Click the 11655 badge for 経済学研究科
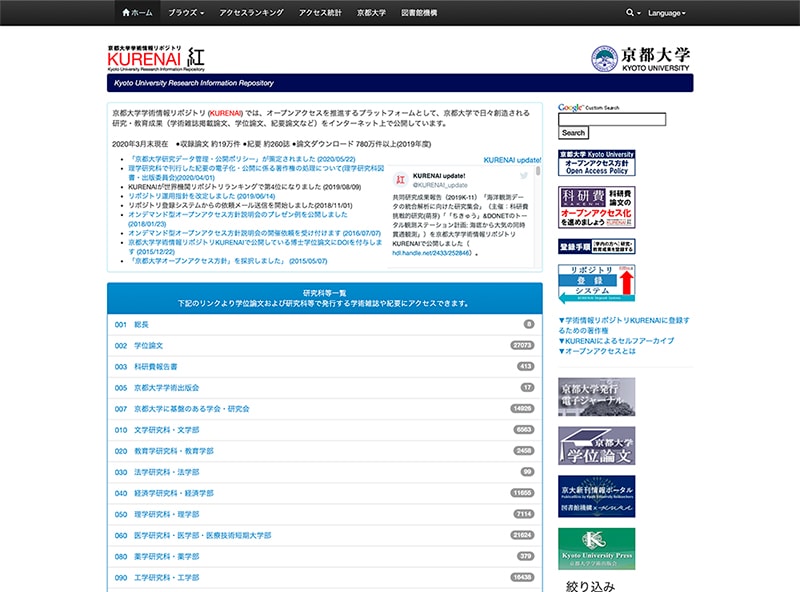This screenshot has width=800, height=592. point(522,493)
